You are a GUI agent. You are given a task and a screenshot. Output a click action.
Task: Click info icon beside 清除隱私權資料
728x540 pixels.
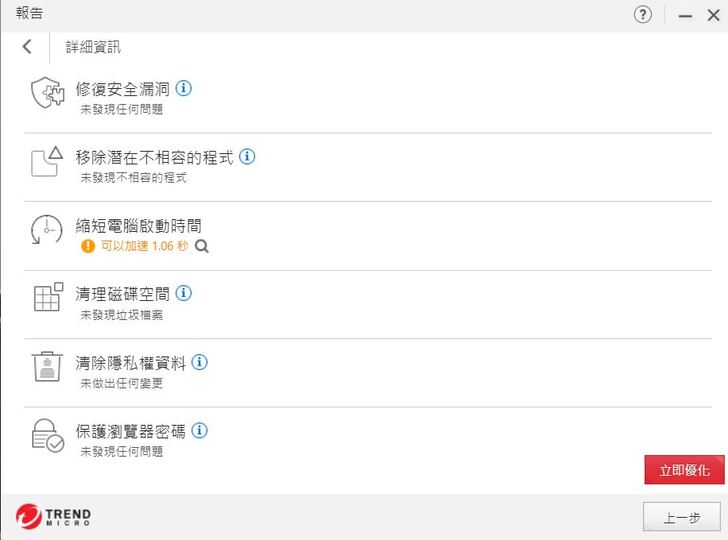coord(199,362)
